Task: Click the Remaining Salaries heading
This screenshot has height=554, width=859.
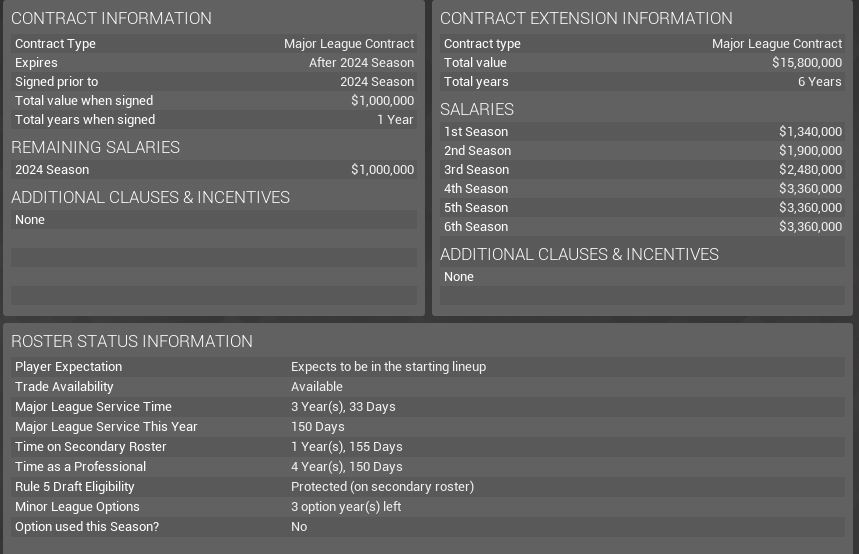Action: coord(95,147)
